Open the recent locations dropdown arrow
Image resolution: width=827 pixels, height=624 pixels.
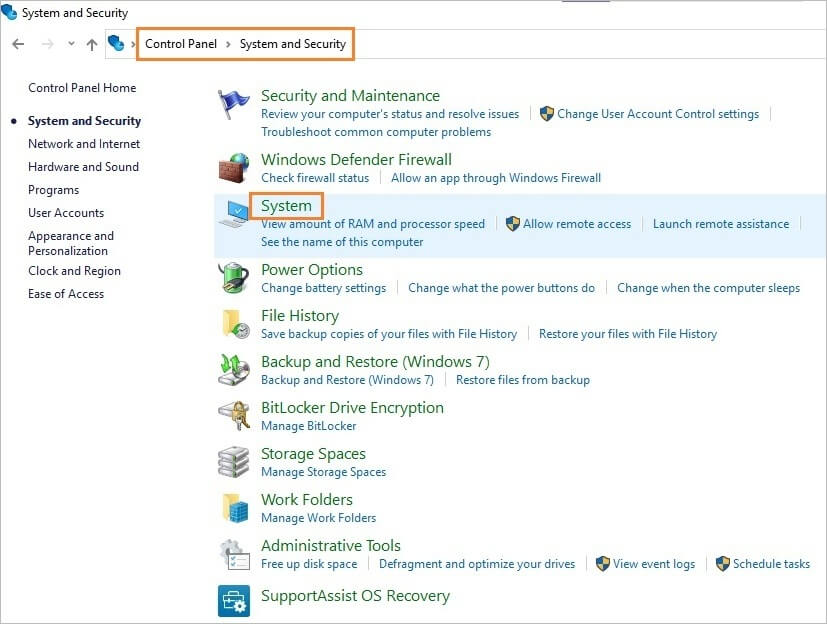coord(71,44)
